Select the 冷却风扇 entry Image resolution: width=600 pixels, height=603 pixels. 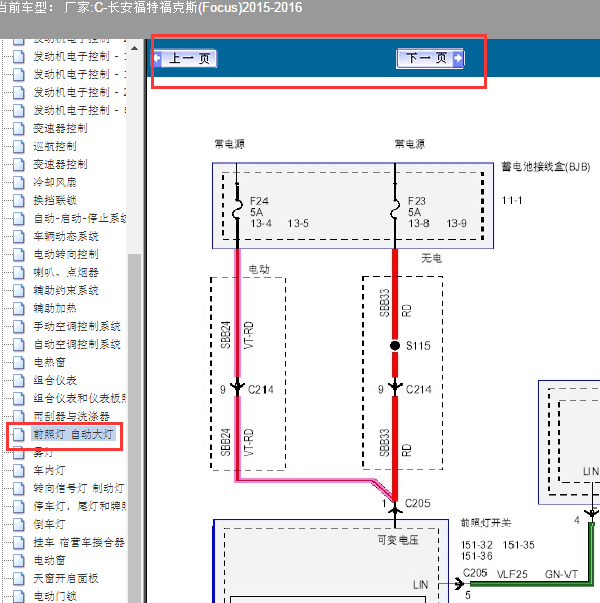click(x=55, y=182)
